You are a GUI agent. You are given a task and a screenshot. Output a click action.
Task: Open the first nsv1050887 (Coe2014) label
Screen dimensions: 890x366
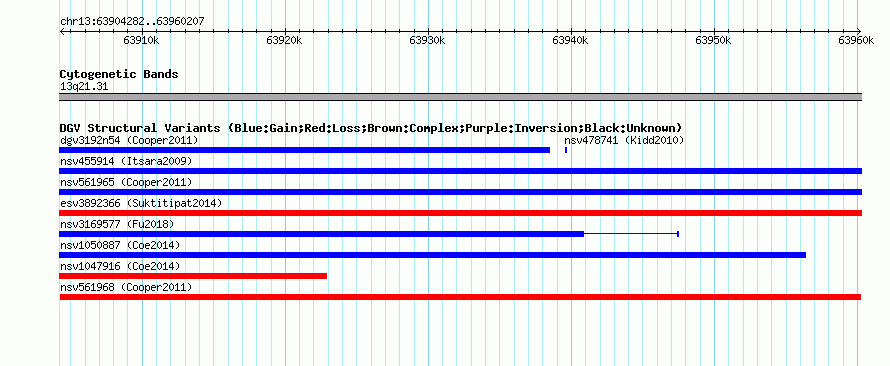tap(120, 245)
